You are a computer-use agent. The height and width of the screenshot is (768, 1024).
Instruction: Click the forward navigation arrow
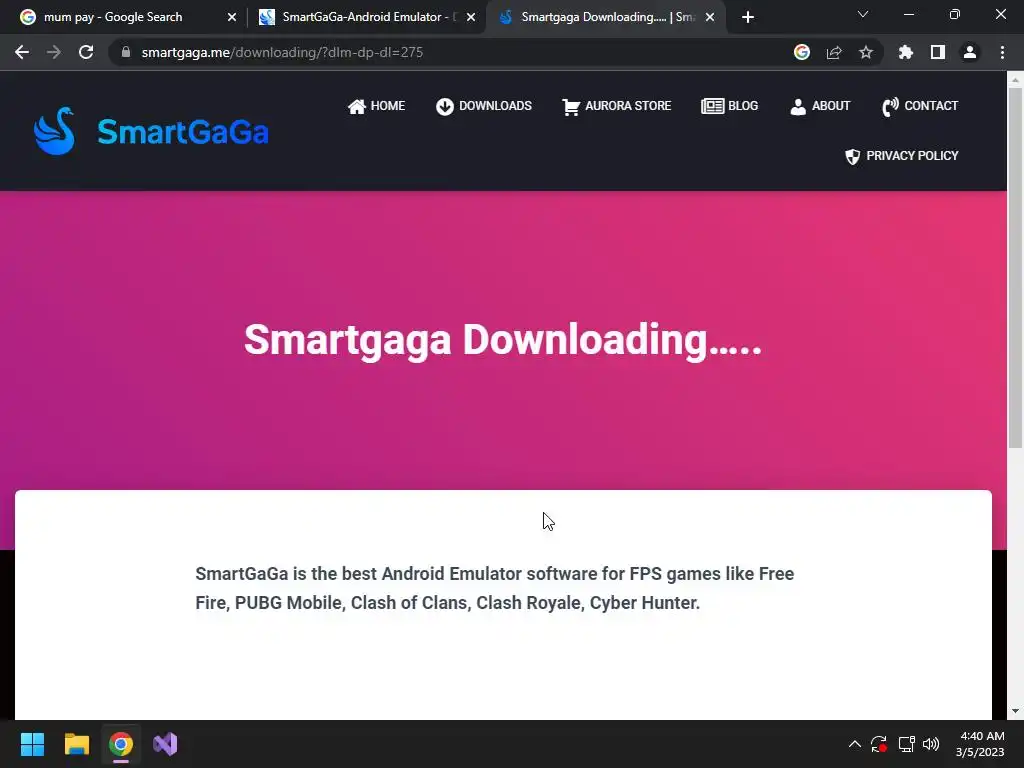54,52
